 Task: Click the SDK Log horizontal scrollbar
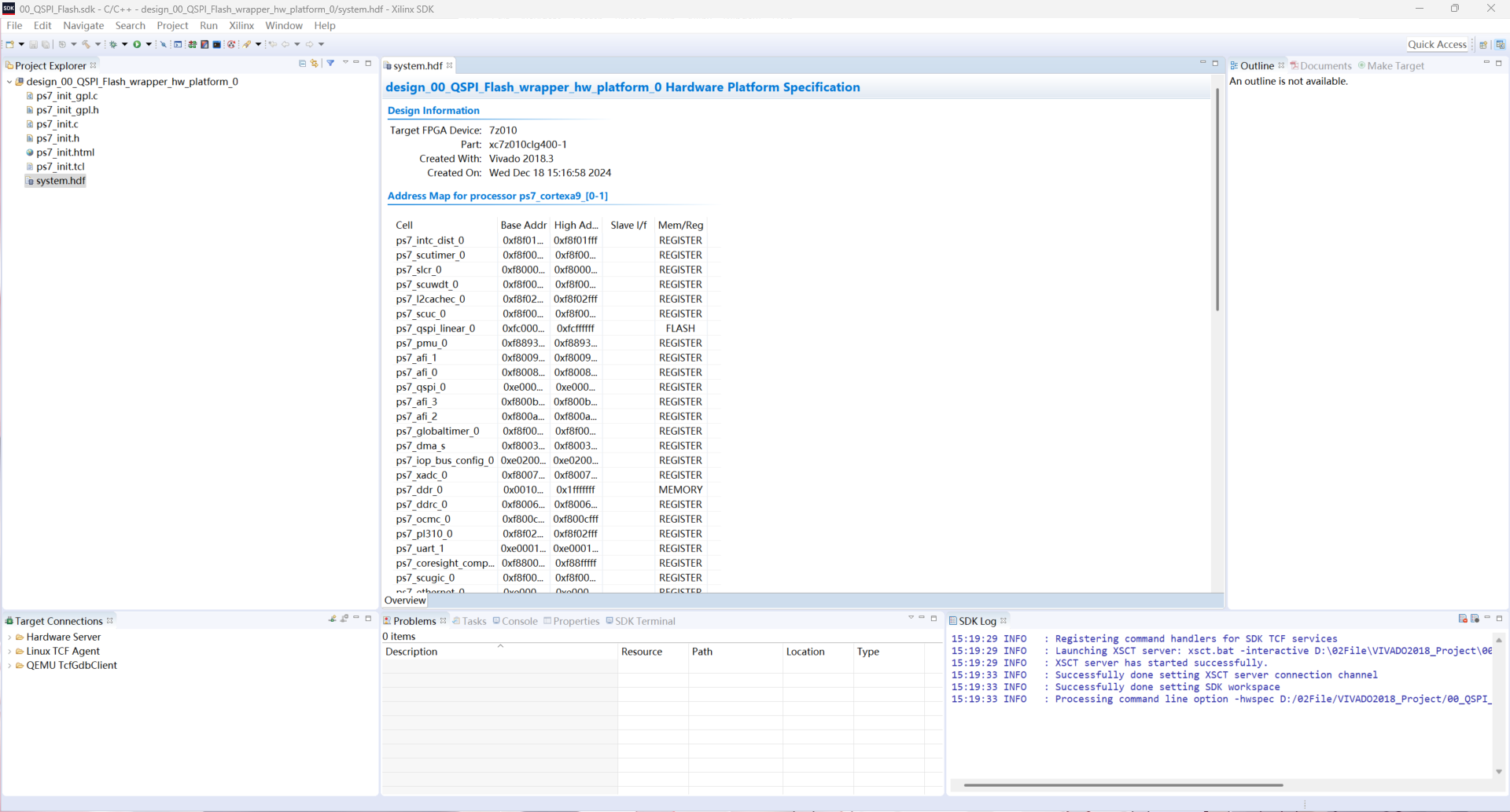click(1123, 784)
